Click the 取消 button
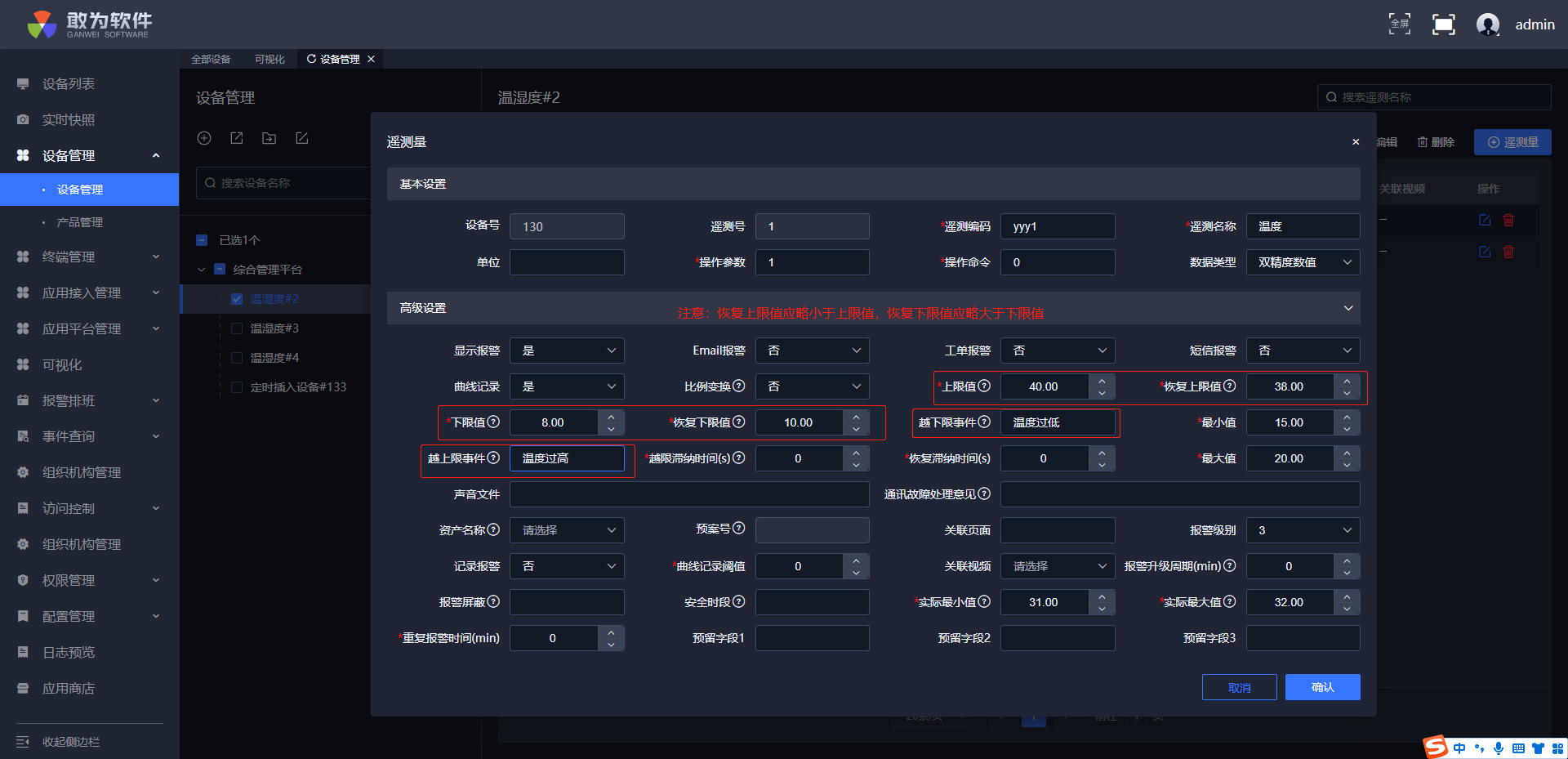 click(x=1239, y=687)
